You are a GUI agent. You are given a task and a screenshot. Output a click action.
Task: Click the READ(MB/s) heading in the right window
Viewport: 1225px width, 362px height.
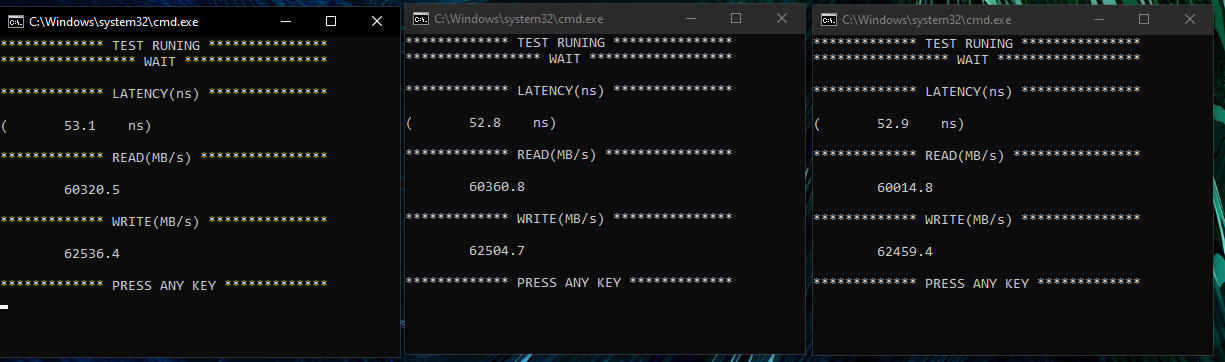965,156
